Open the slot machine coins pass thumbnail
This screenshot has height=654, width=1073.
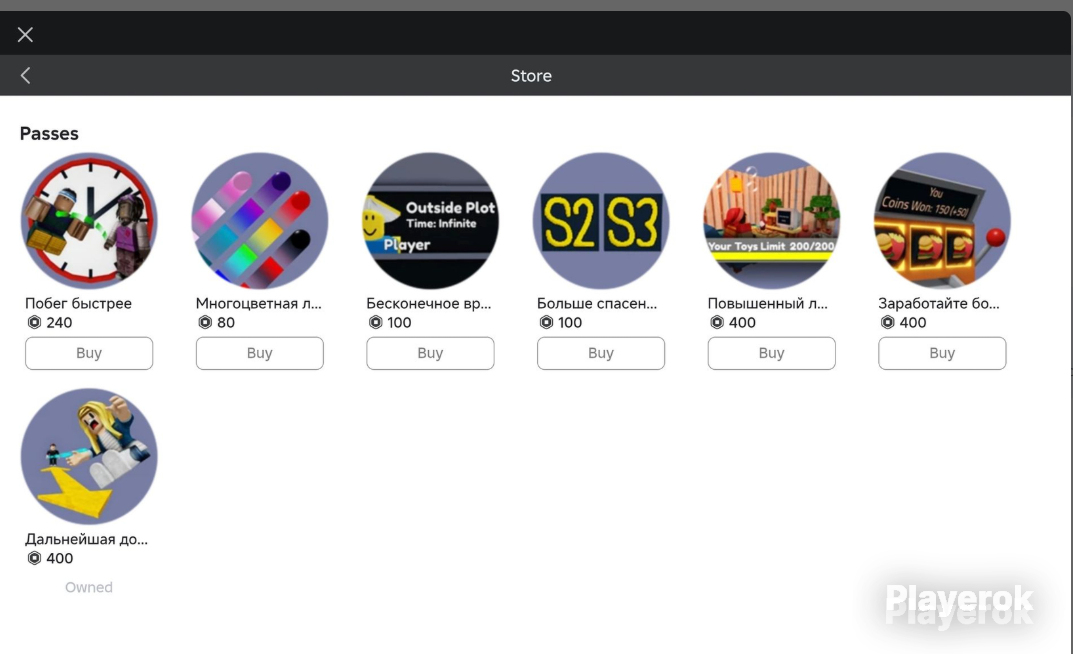[x=942, y=220]
